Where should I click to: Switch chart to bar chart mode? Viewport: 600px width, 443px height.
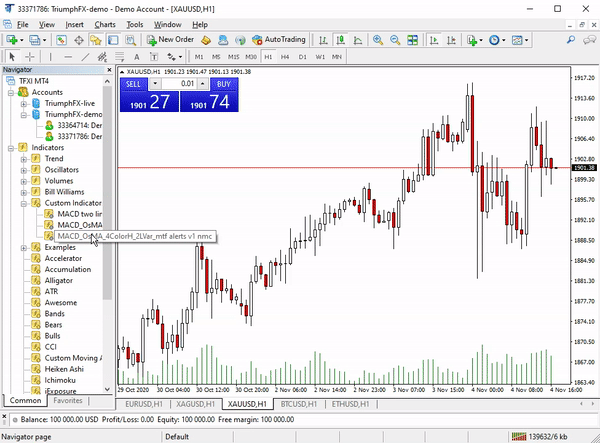(323, 40)
